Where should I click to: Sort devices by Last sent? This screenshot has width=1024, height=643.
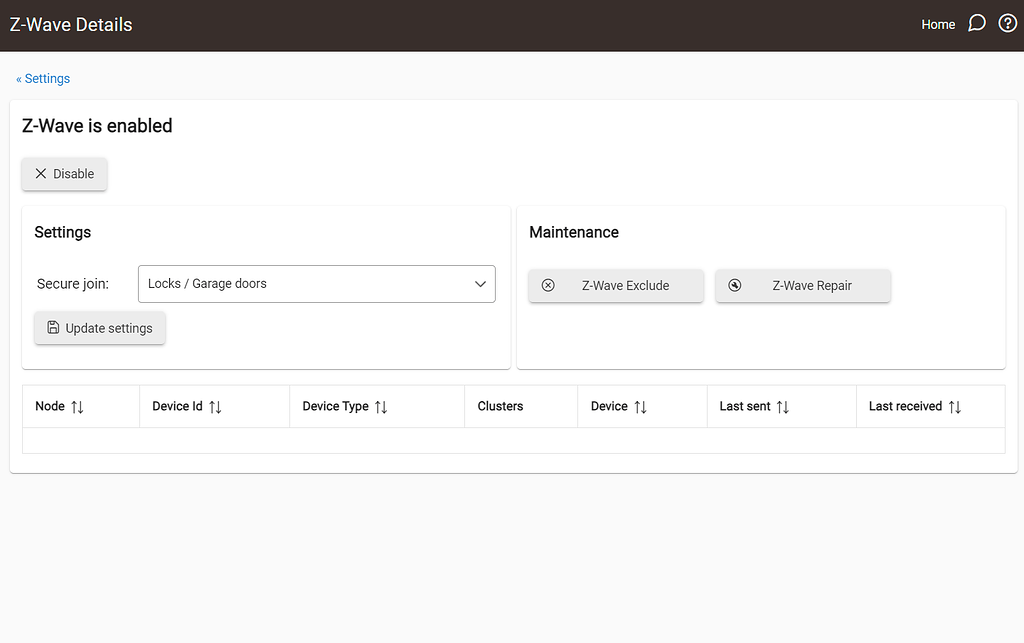pyautogui.click(x=786, y=406)
